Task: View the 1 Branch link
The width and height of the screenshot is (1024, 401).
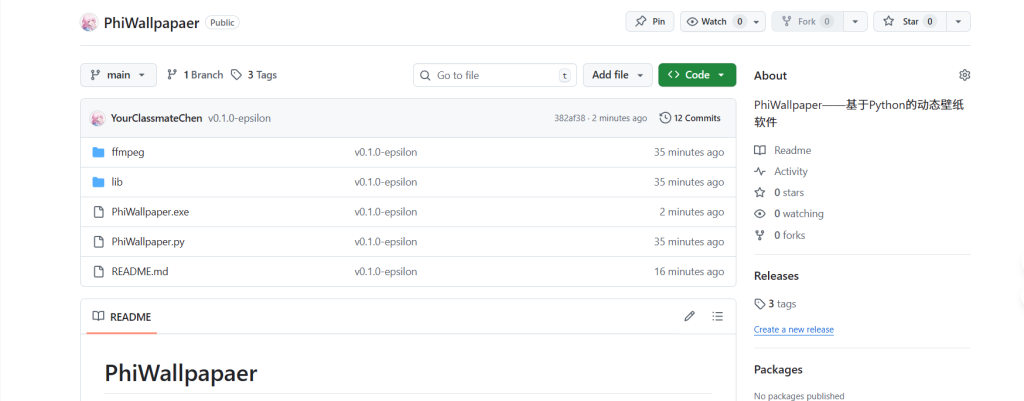Action: pos(195,75)
